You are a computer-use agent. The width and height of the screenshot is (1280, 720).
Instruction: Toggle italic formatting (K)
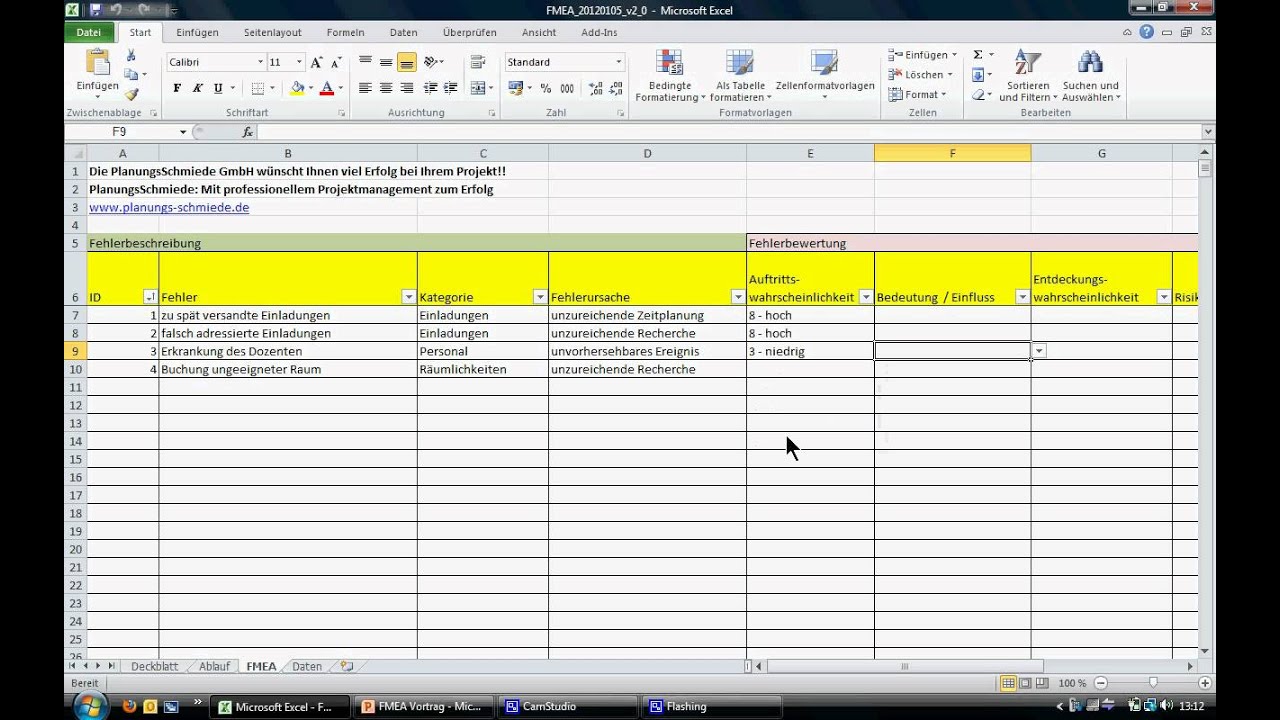tap(198, 88)
